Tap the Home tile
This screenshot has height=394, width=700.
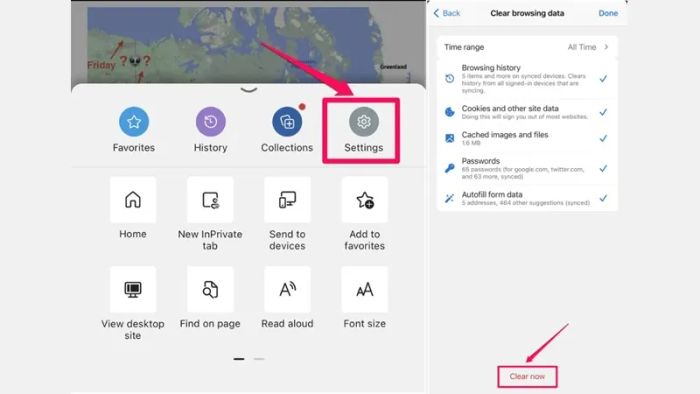pos(133,200)
